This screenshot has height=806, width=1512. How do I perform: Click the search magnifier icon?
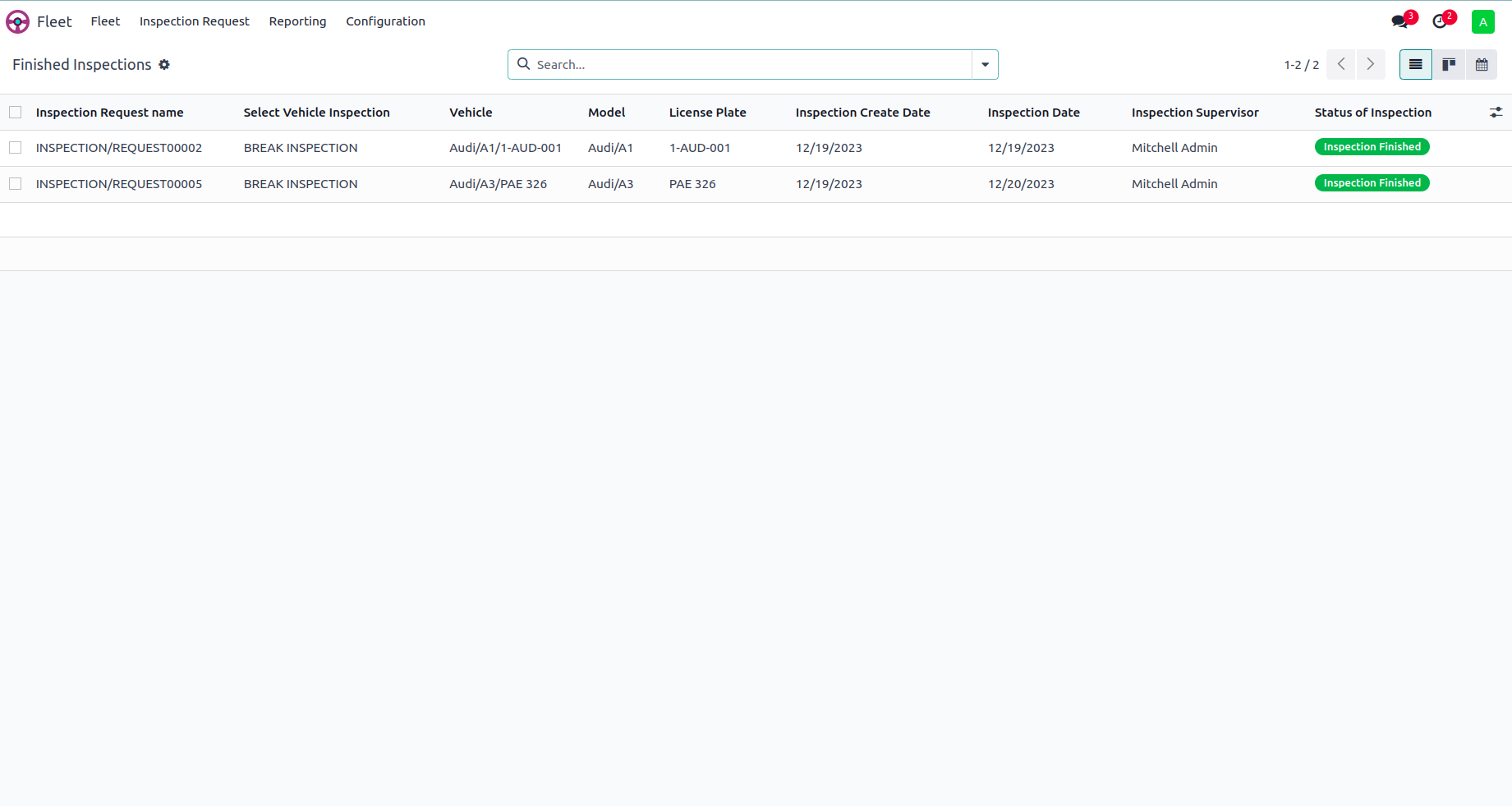click(x=523, y=64)
